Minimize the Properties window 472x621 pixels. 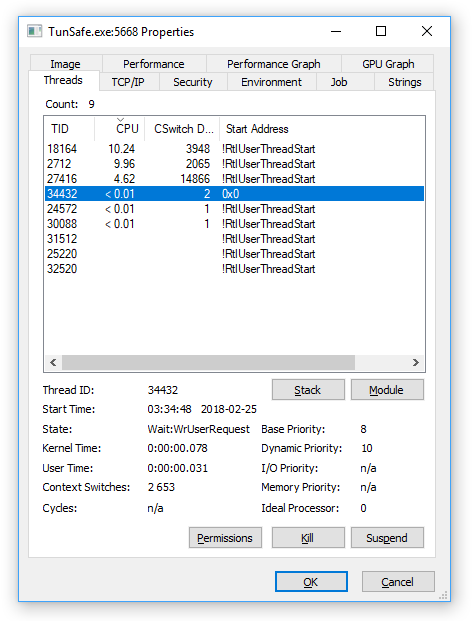(x=336, y=31)
